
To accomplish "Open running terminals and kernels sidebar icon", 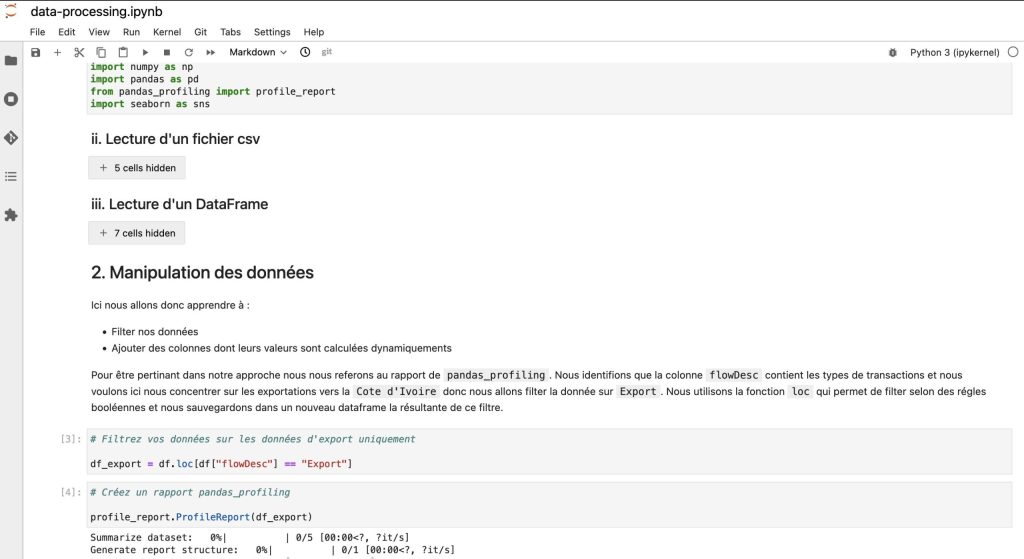I will (11, 99).
